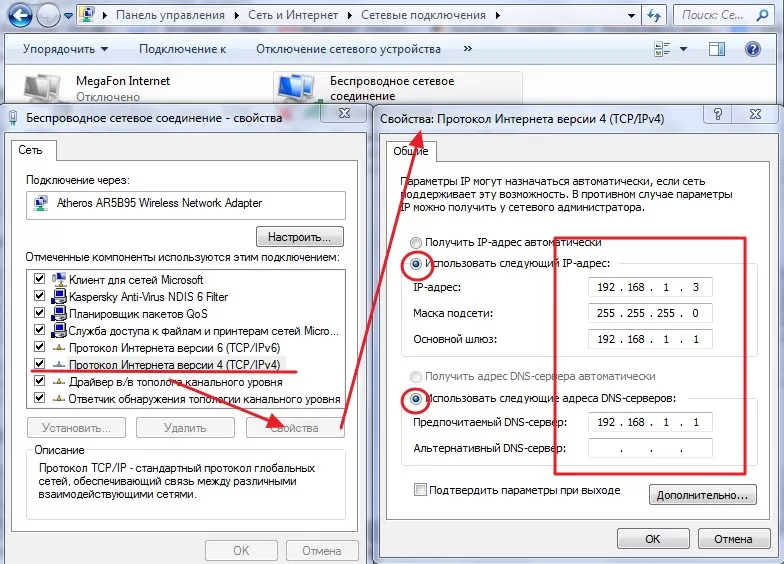Expand arrow after Сеть и Интернет breadcrumb

(x=350, y=16)
